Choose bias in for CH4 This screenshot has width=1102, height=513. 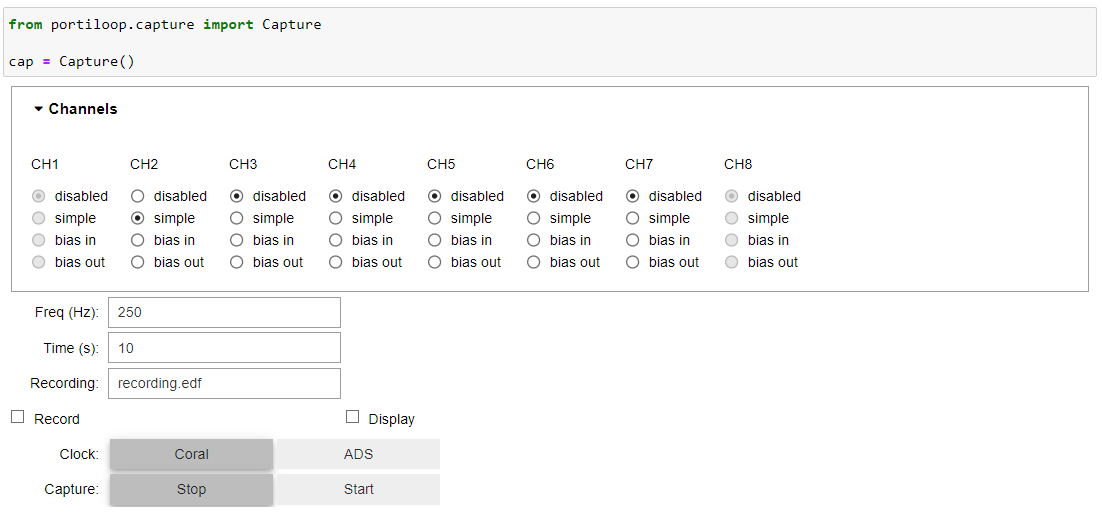(x=336, y=240)
